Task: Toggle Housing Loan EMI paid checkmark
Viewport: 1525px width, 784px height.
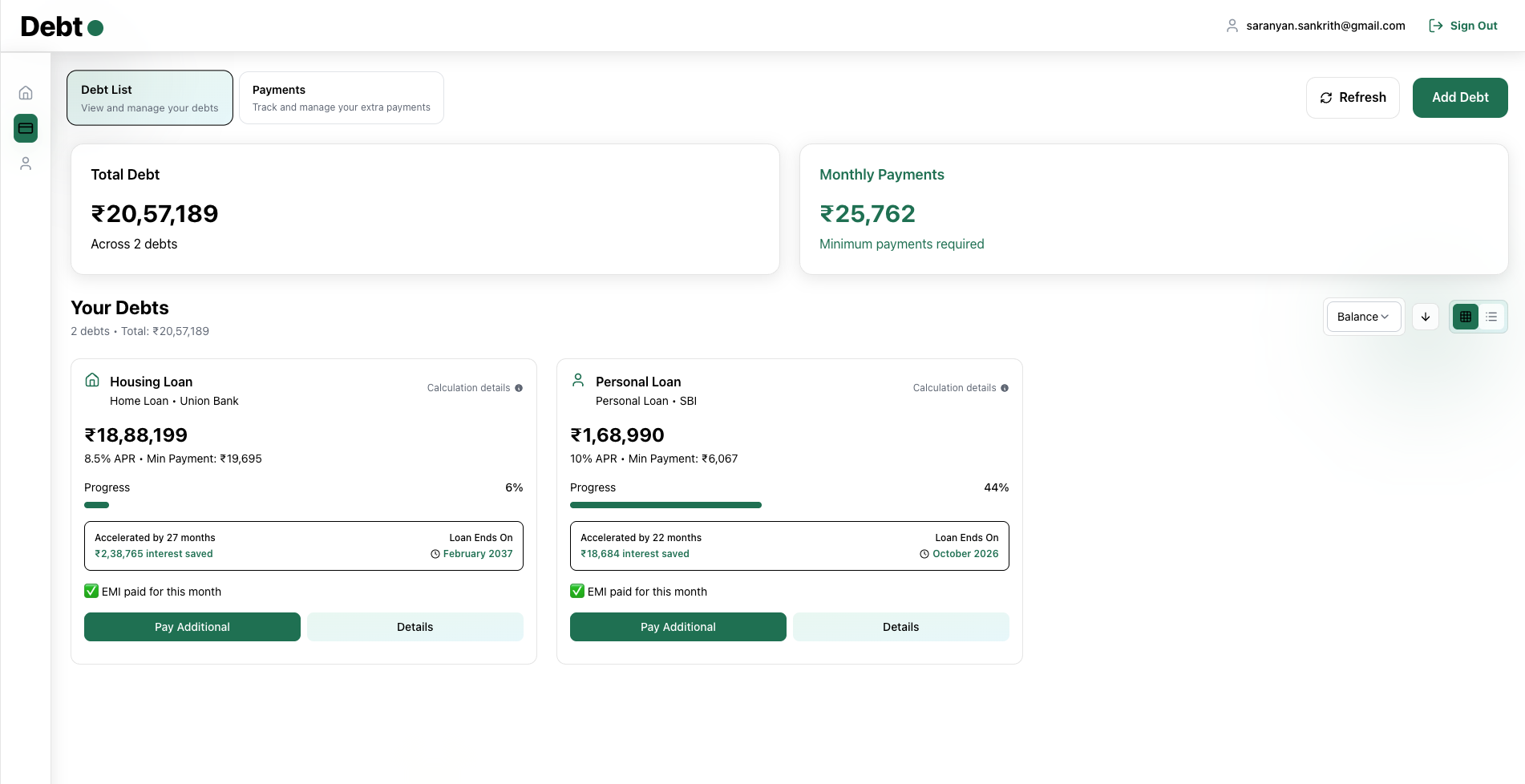Action: pyautogui.click(x=91, y=592)
